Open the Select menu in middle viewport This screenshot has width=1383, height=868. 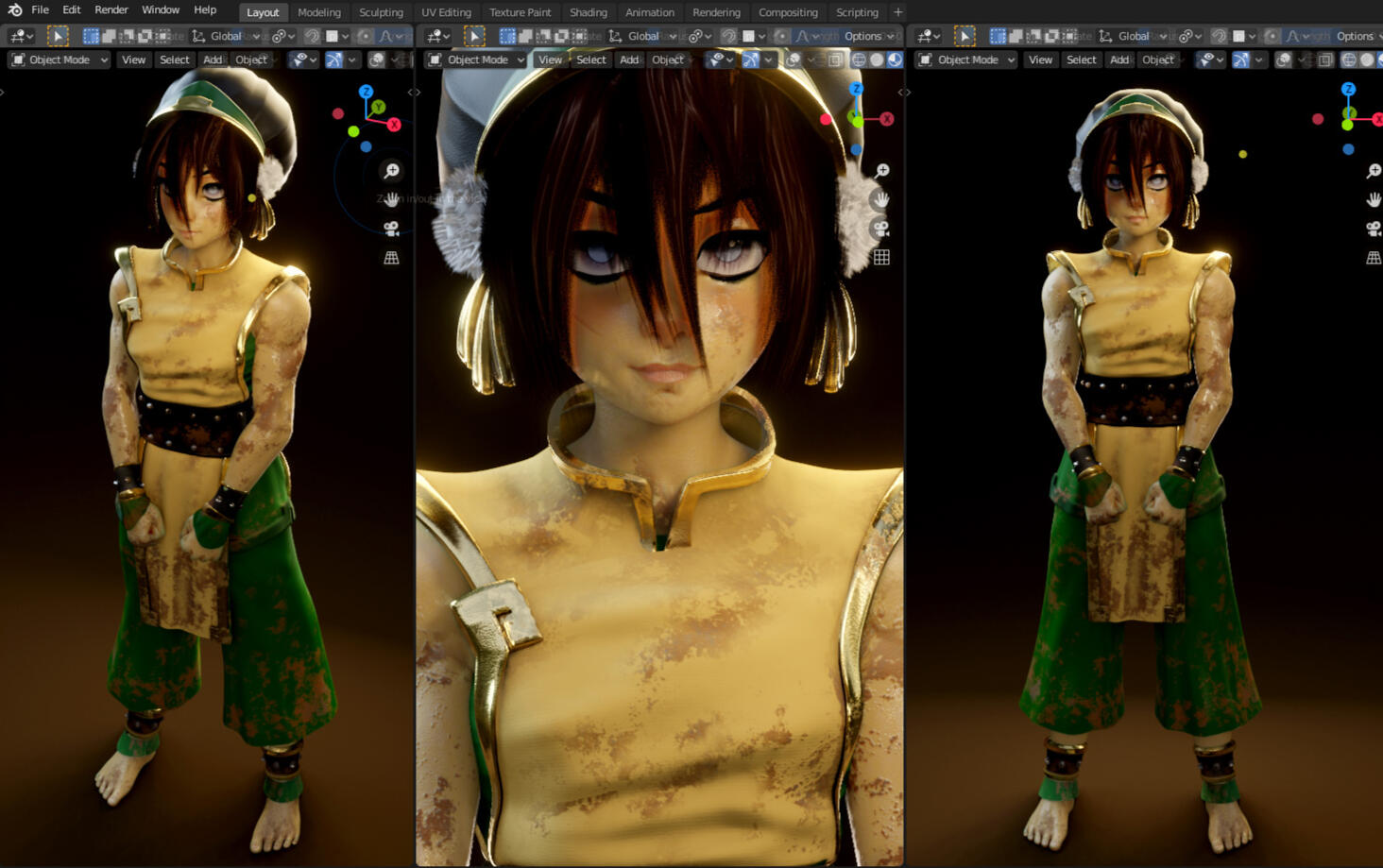click(590, 60)
